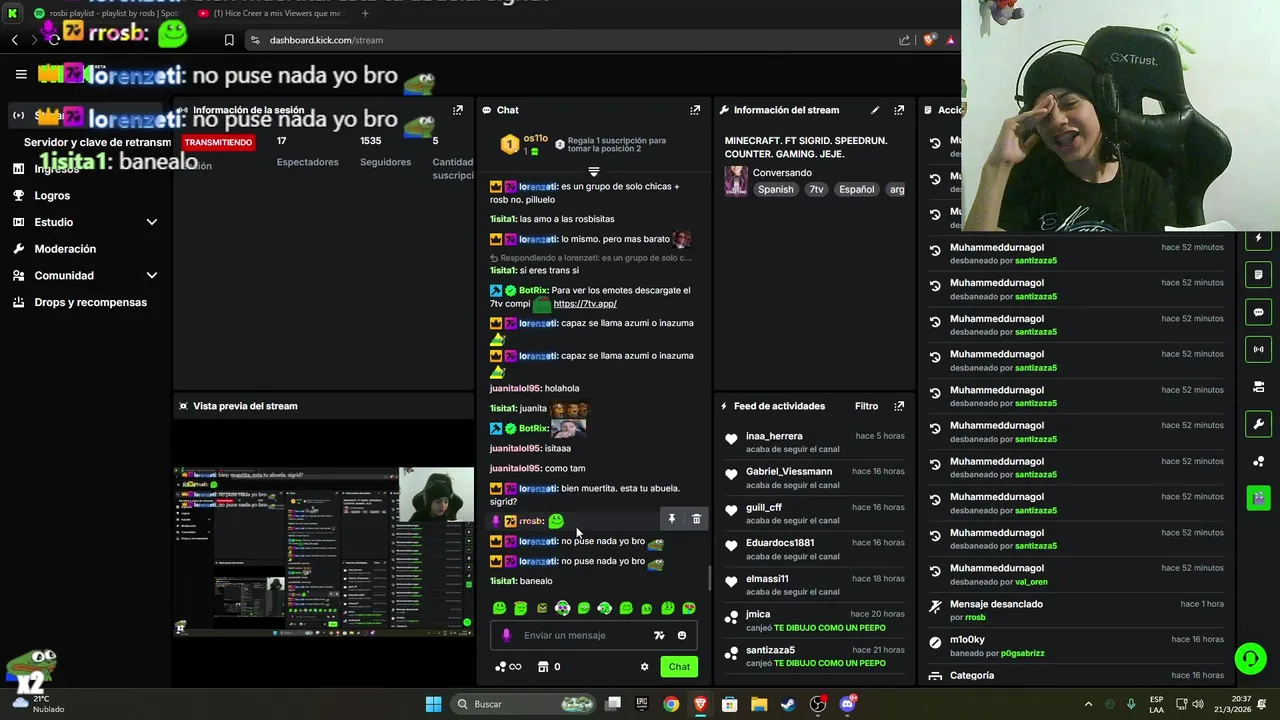Open Epic Games Launcher from the taskbar
Image resolution: width=1280 pixels, height=720 pixels.
coord(642,704)
